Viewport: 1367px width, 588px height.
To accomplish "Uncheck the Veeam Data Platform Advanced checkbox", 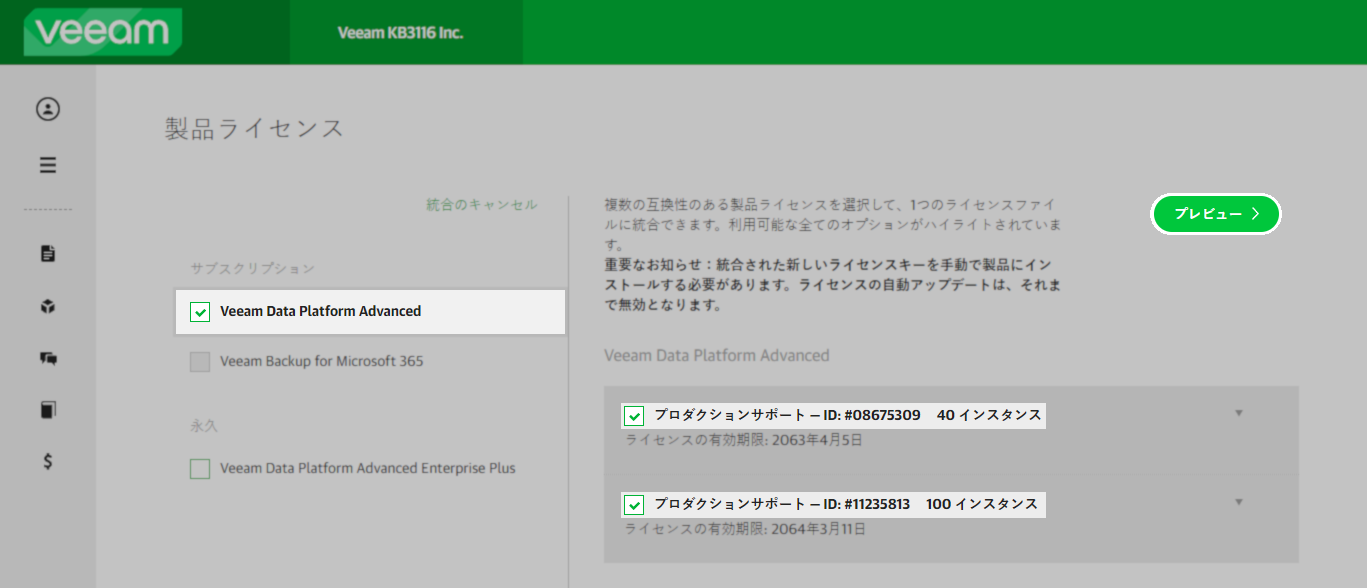I will (x=200, y=312).
